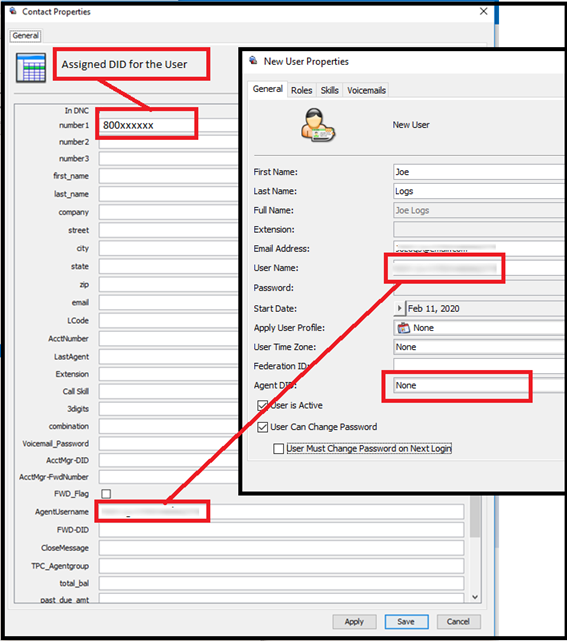Image resolution: width=567 pixels, height=641 pixels.
Task: Click the last_name input field
Action: pos(168,194)
